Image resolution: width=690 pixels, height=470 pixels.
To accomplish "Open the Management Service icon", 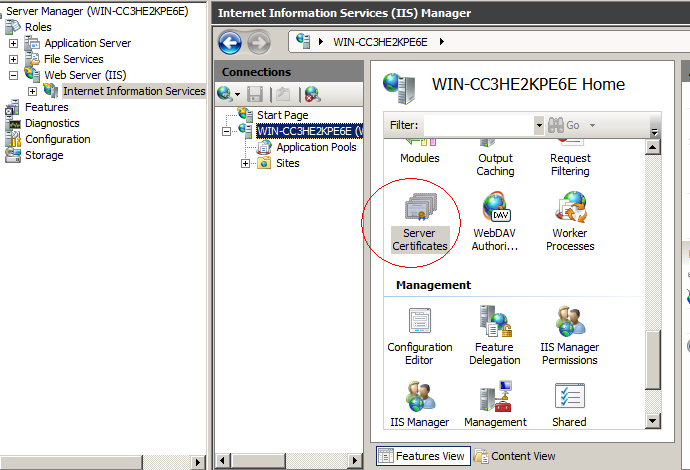I will [495, 404].
